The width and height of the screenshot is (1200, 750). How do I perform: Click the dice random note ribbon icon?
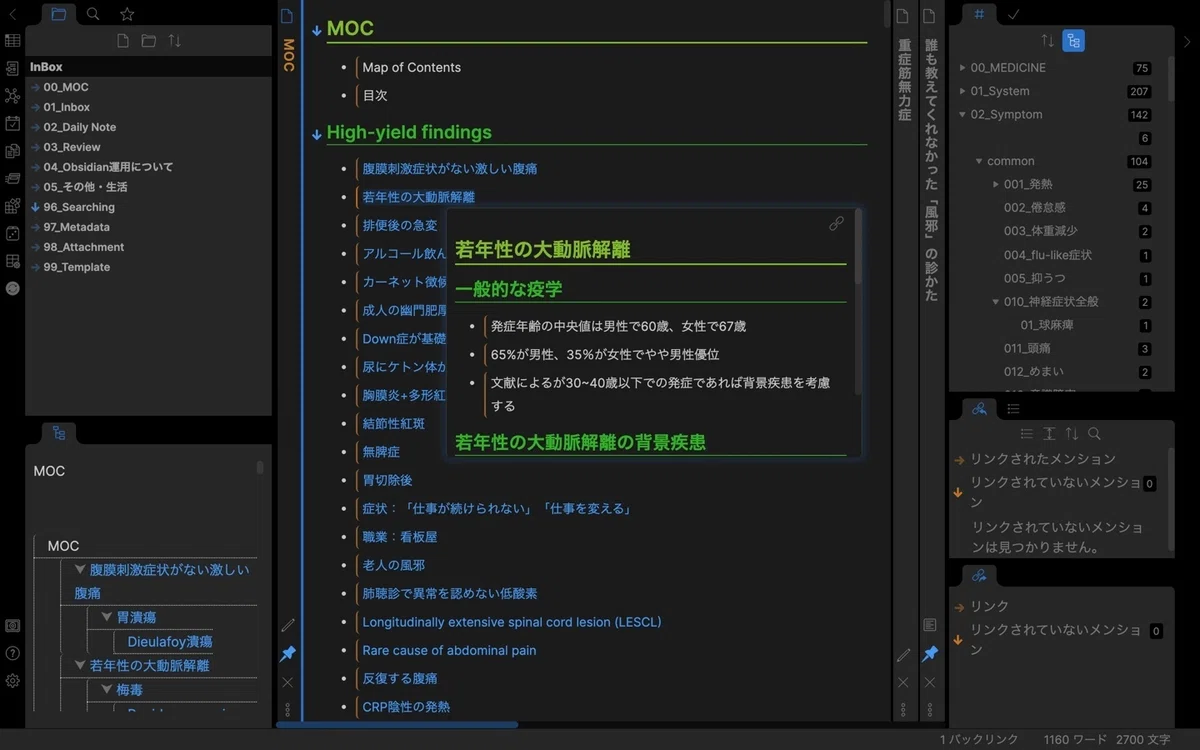(x=12, y=234)
